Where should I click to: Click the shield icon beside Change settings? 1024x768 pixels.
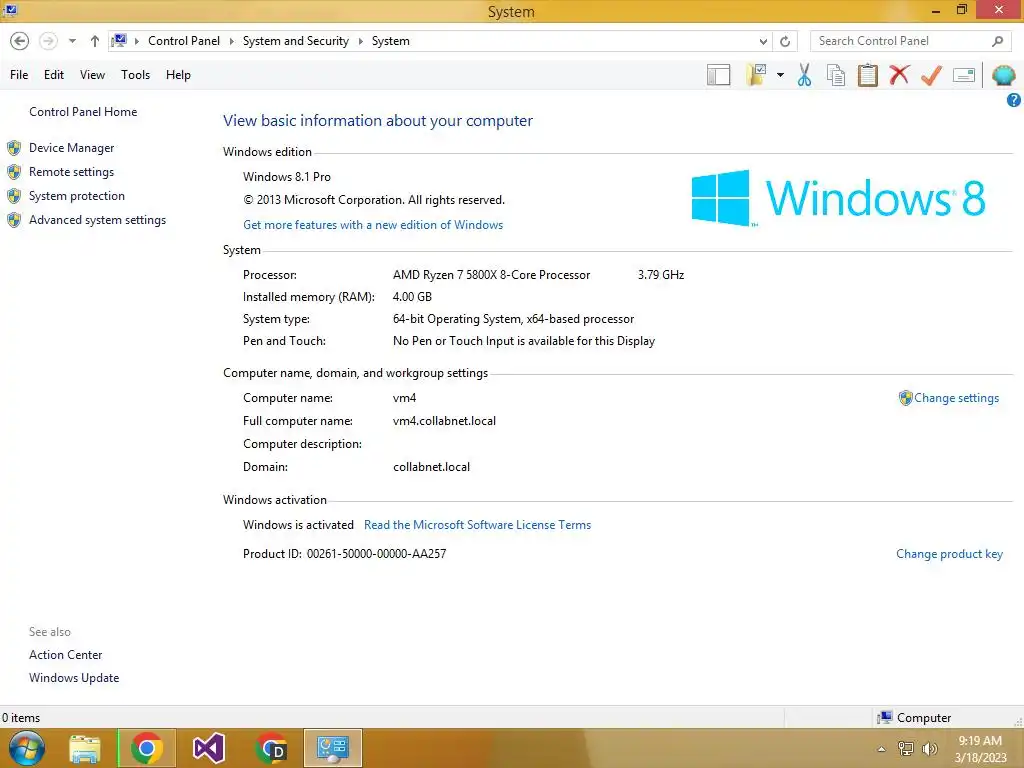(905, 398)
